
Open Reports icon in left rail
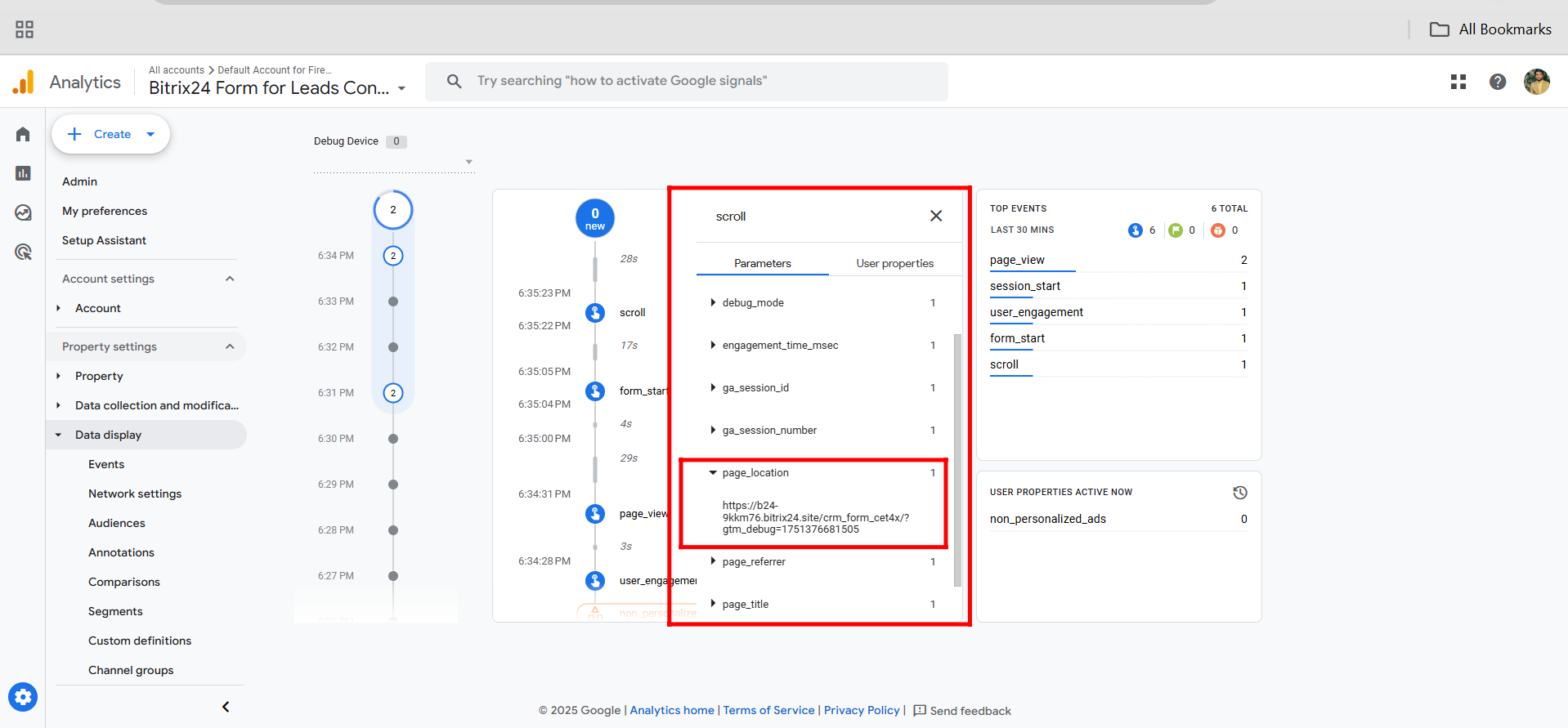[23, 173]
